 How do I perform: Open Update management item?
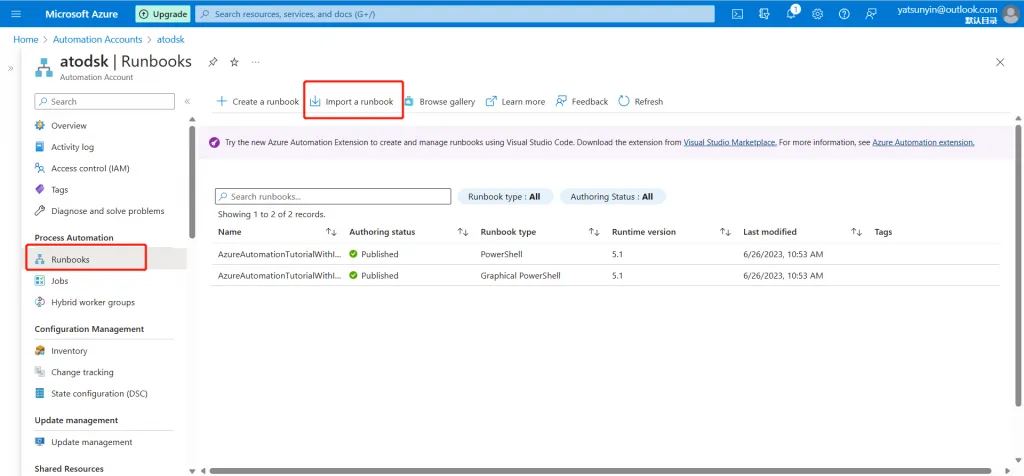pyautogui.click(x=91, y=442)
